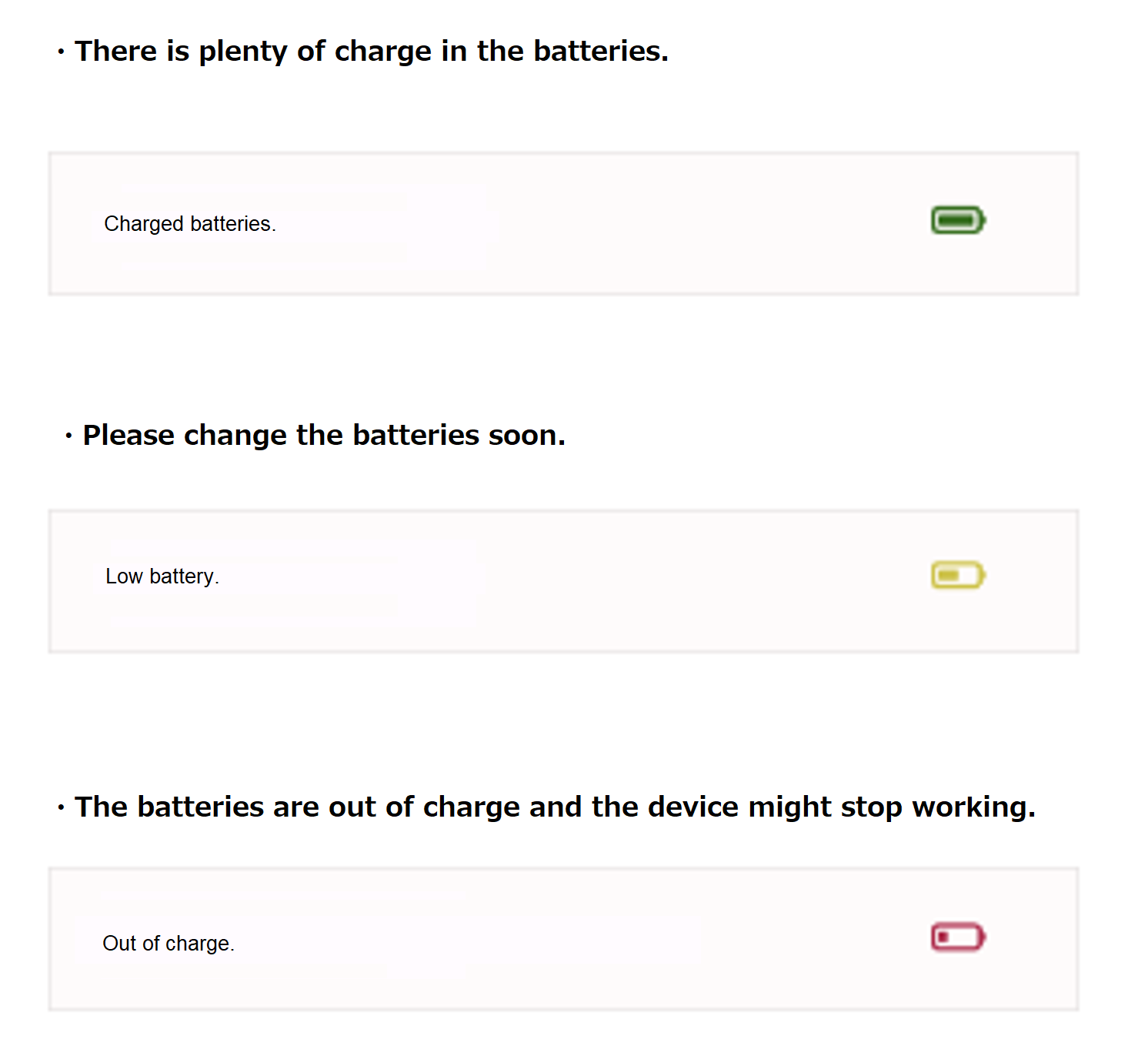This screenshot has width=1148, height=1056.
Task: Click the 'Please change the batteries soon' heading
Action: (324, 436)
